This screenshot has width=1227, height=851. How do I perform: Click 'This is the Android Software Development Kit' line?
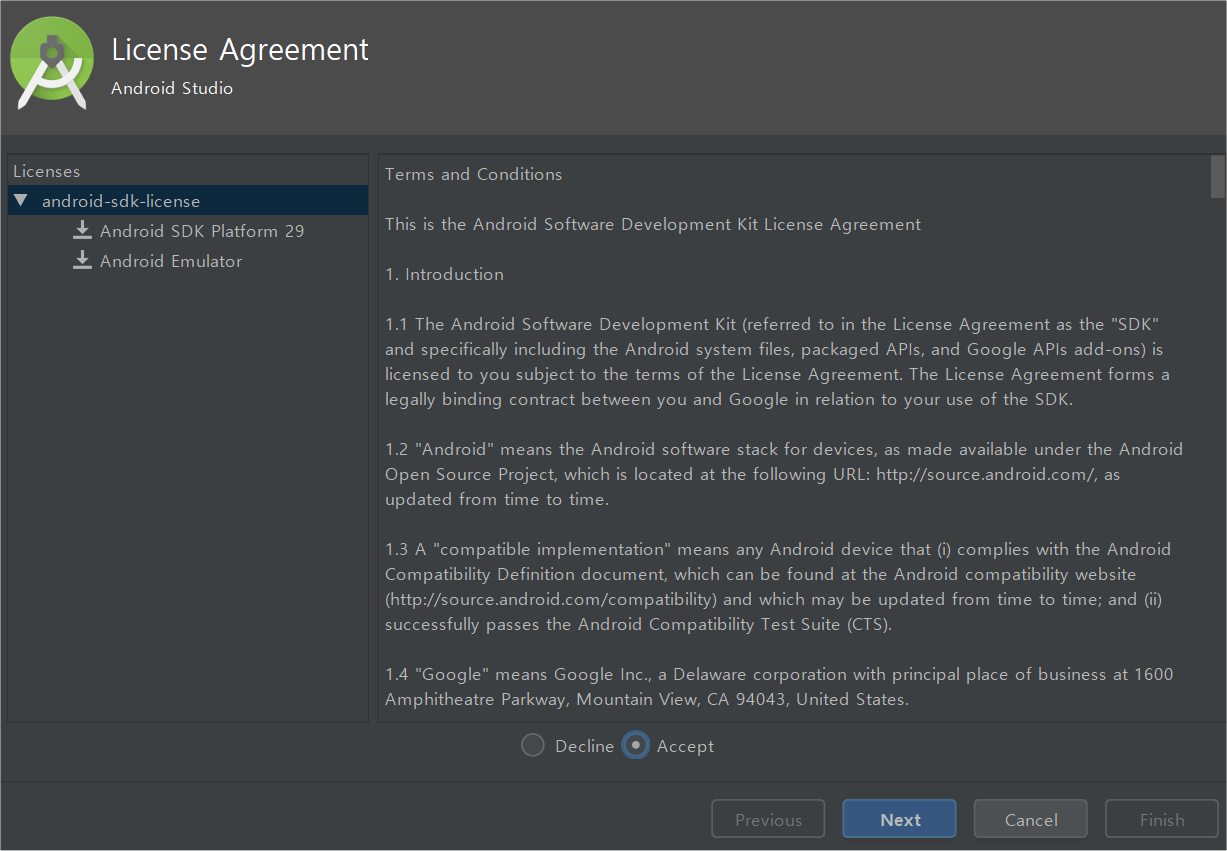pos(653,224)
